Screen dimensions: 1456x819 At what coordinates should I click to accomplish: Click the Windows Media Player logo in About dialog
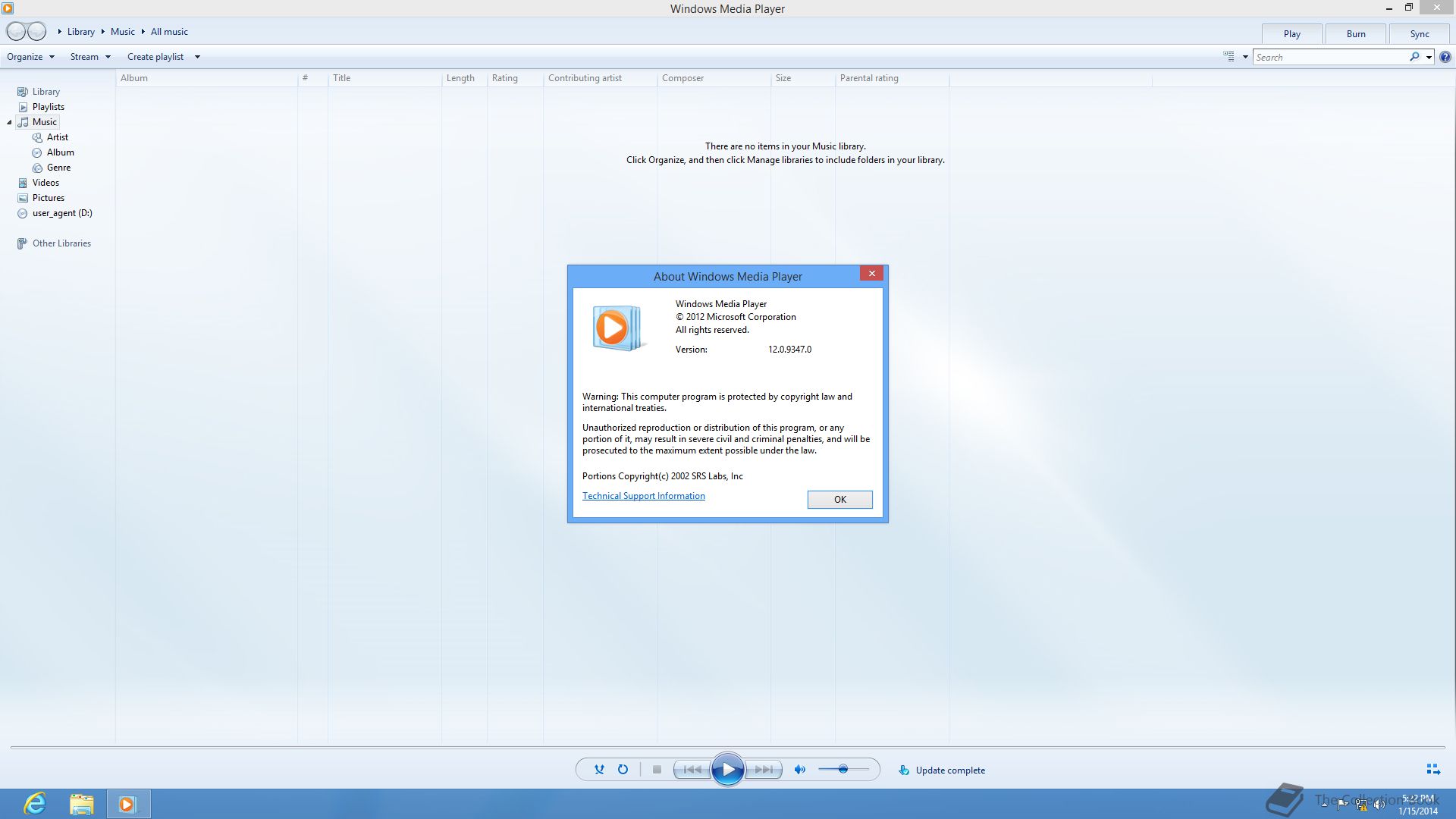point(618,328)
